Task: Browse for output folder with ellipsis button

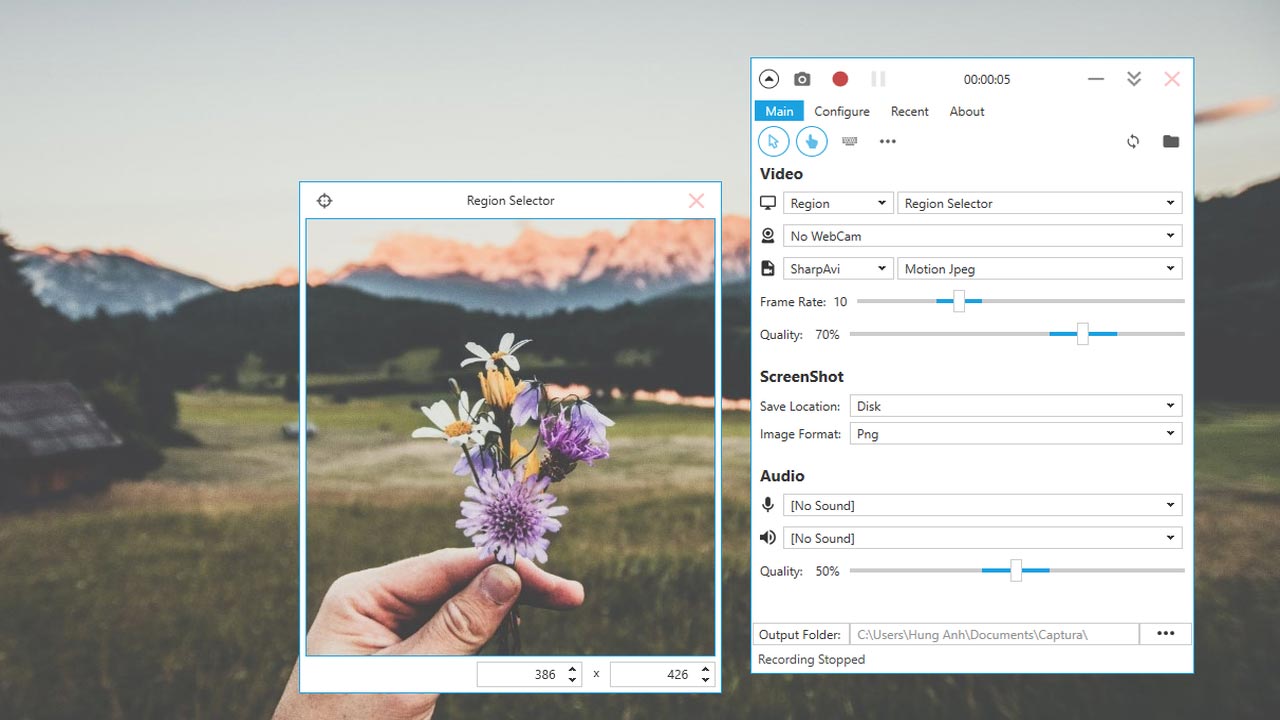Action: click(x=1165, y=634)
